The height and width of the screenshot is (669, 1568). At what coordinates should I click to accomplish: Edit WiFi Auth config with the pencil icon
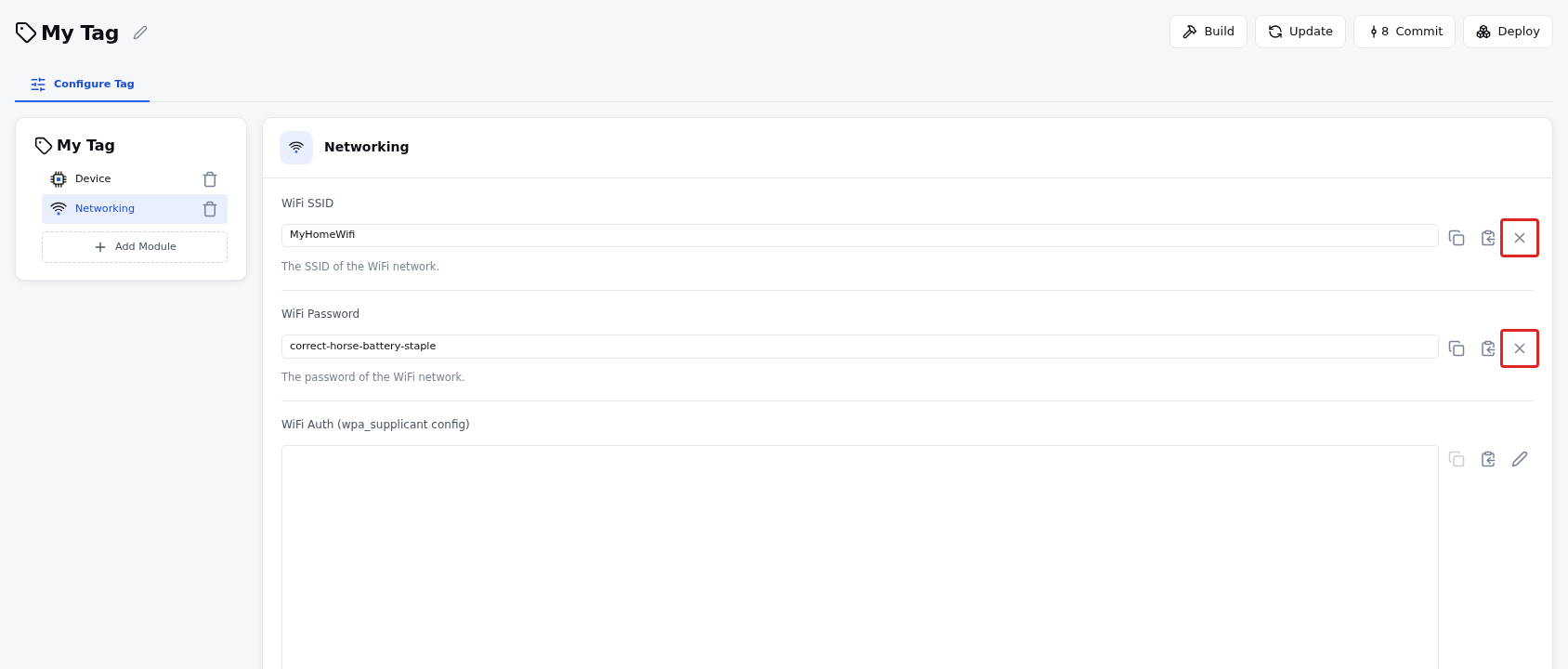1520,459
